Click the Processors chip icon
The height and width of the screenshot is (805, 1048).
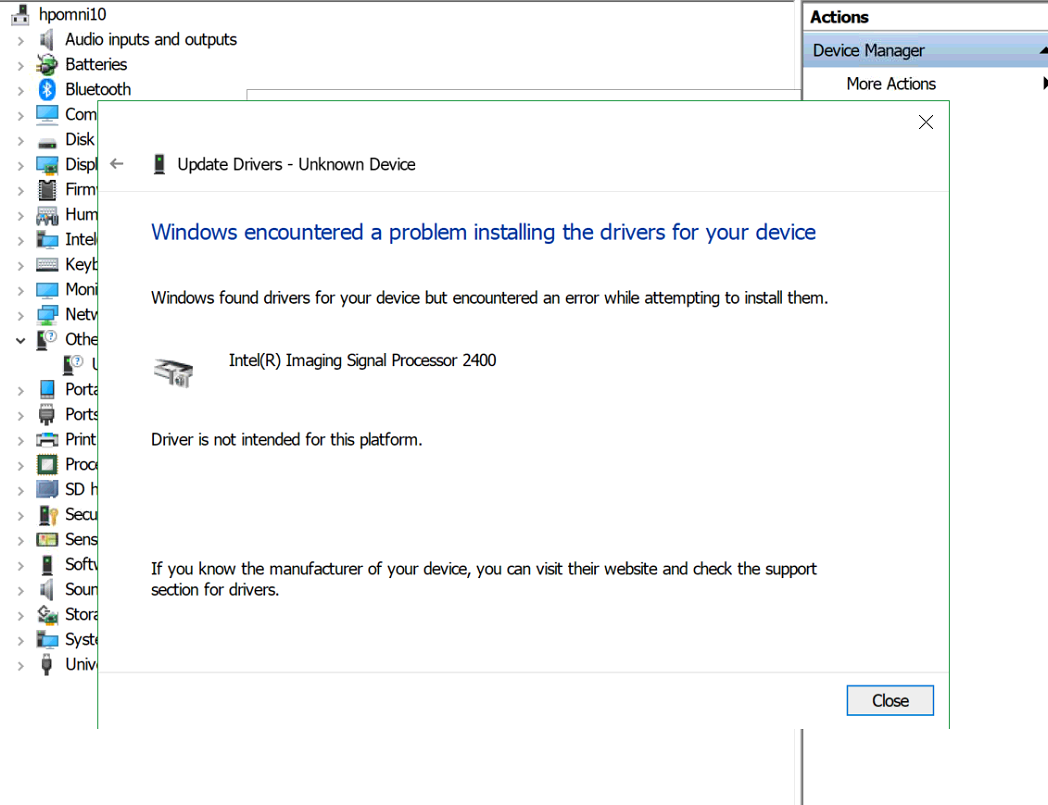coord(46,464)
